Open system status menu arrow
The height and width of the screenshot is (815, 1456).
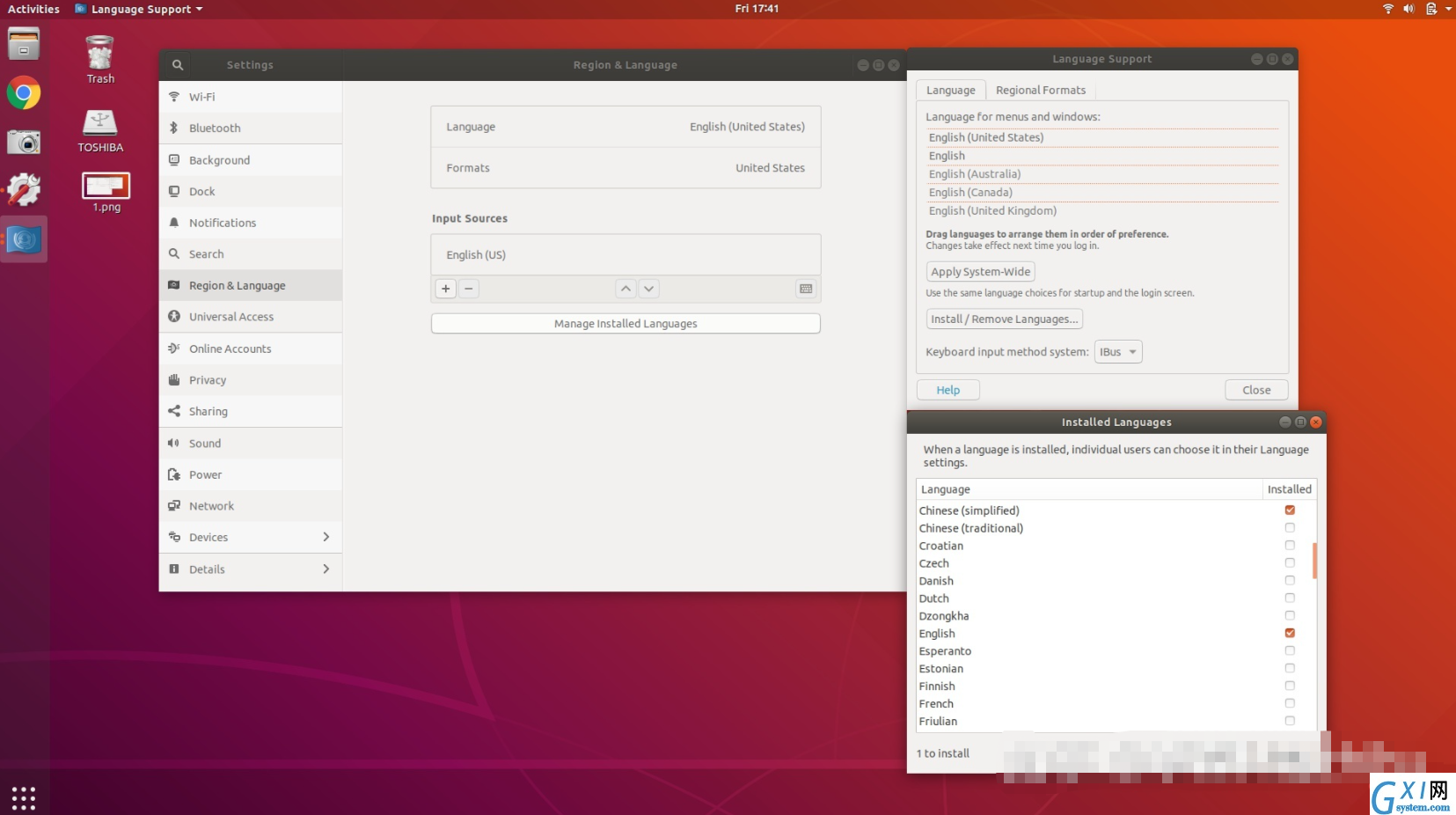(x=1448, y=9)
